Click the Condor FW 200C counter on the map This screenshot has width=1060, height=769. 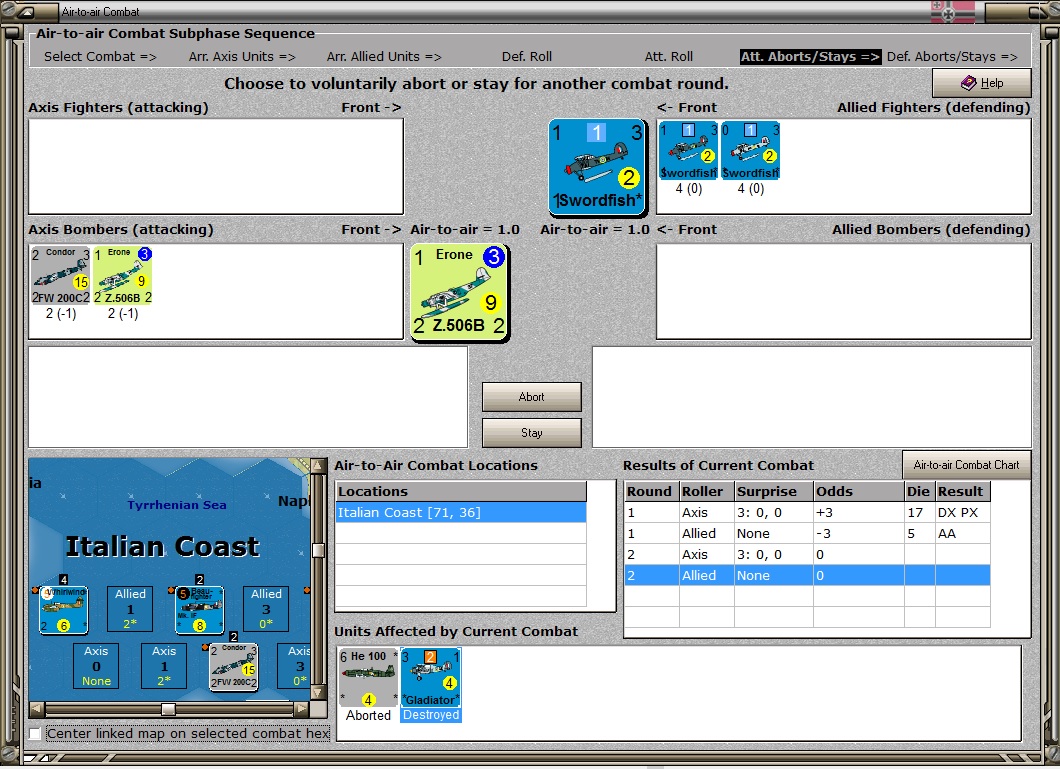233,666
